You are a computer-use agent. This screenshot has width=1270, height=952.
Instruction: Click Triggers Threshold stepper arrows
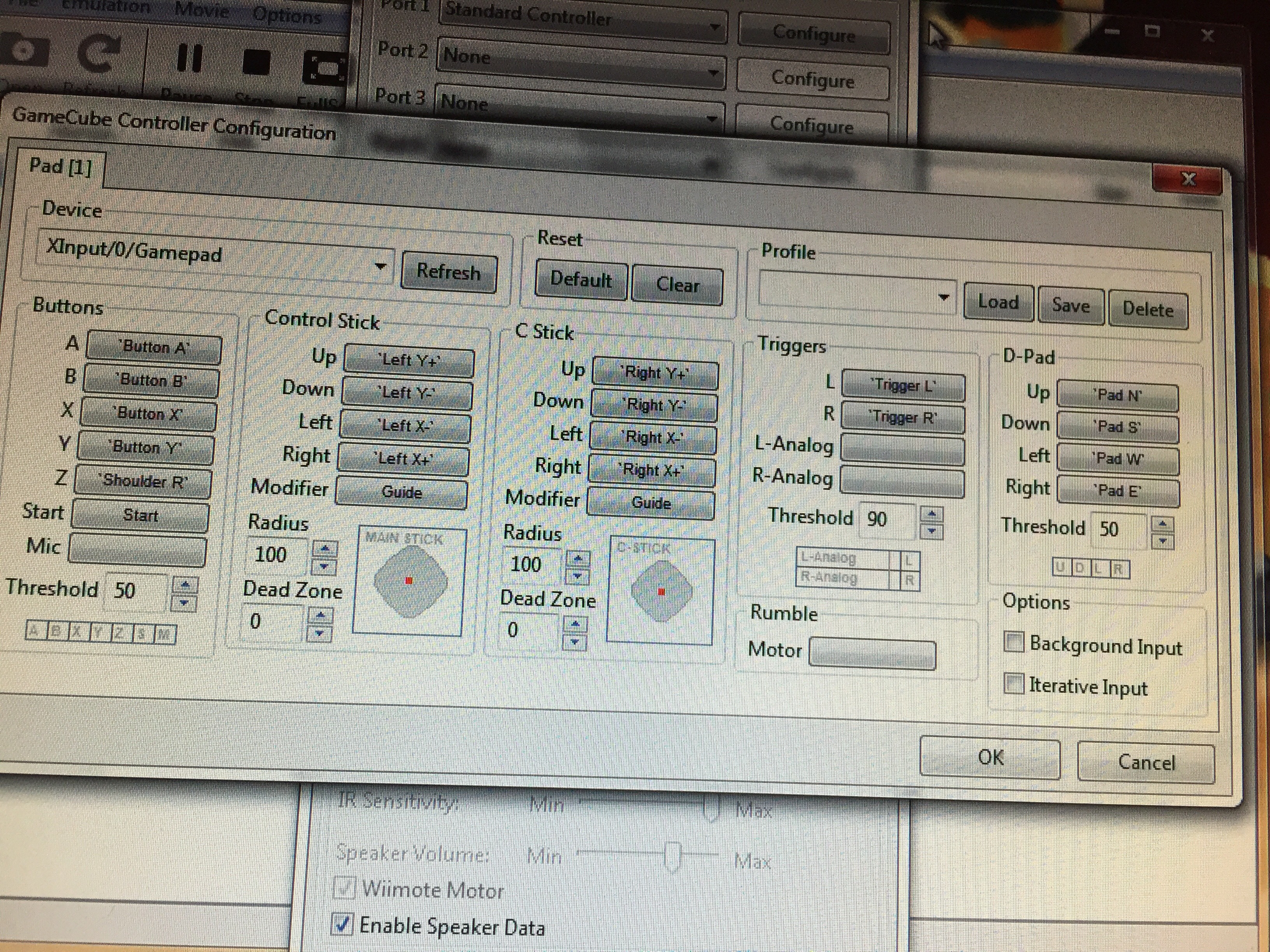[x=931, y=523]
